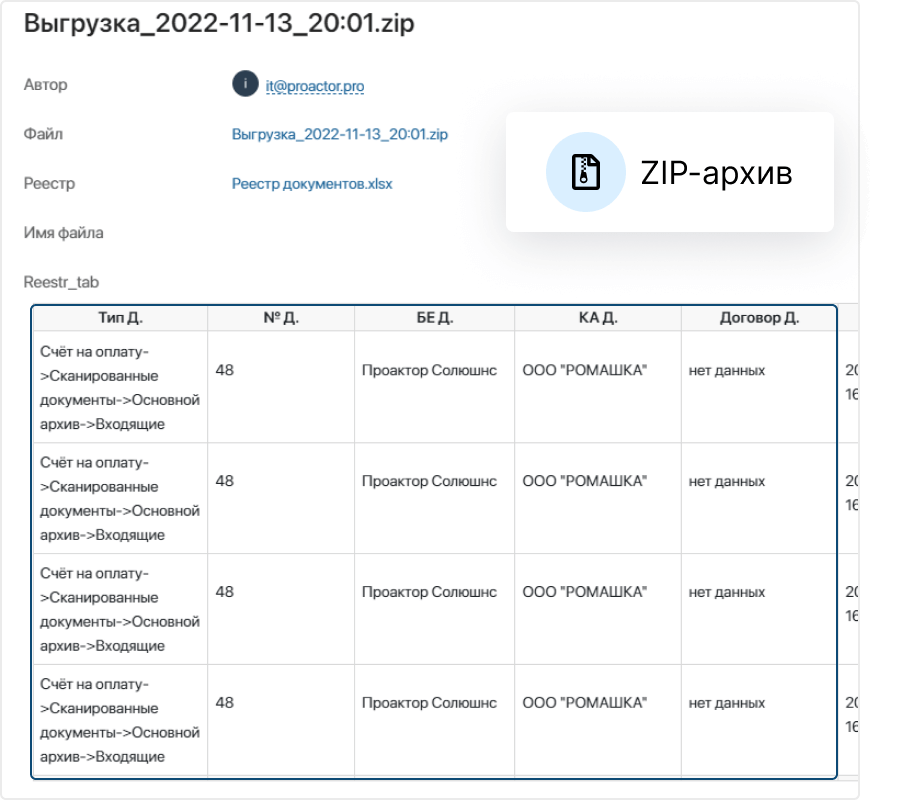
Task: Click the page title Выгрузка_2022-11-13_20:01.zip
Action: tap(219, 24)
